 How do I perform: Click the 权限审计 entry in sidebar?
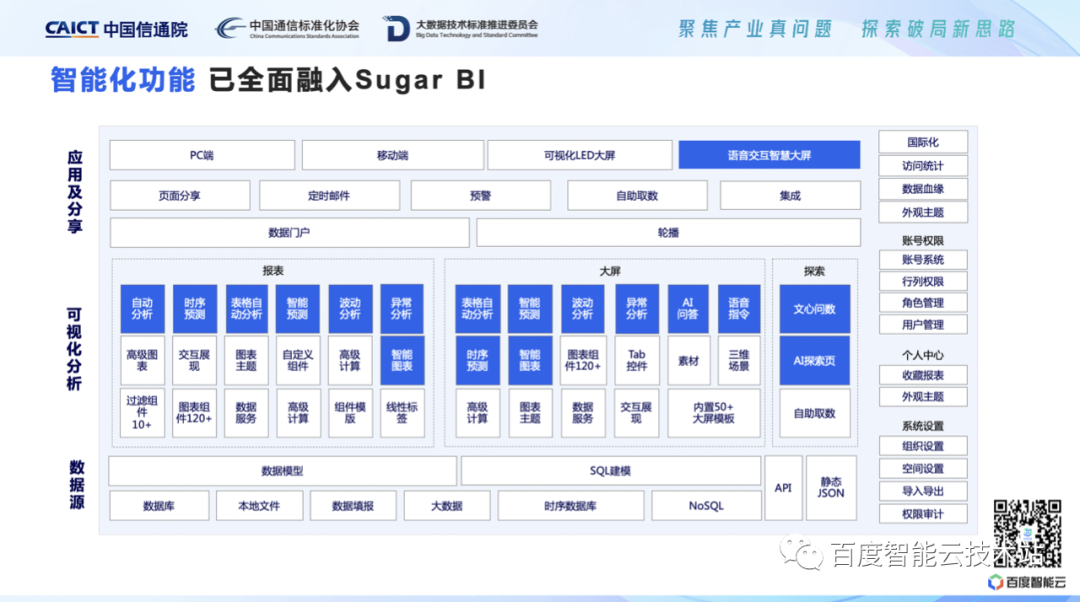point(921,512)
